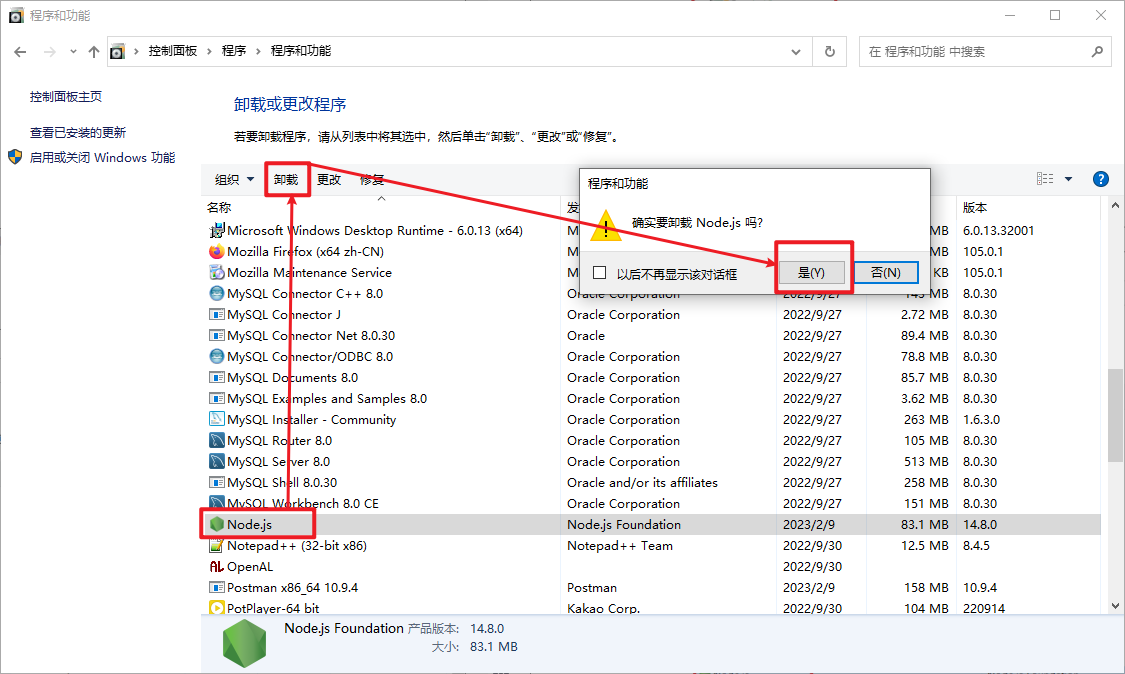This screenshot has height=674, width=1125.
Task: Select PotPlayer-64 bit icon
Action: [x=216, y=608]
